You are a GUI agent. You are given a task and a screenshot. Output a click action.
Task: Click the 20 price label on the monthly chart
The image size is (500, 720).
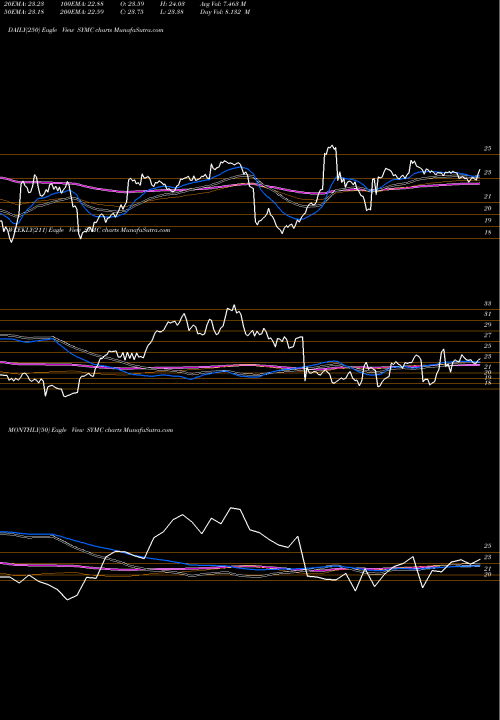(488, 574)
